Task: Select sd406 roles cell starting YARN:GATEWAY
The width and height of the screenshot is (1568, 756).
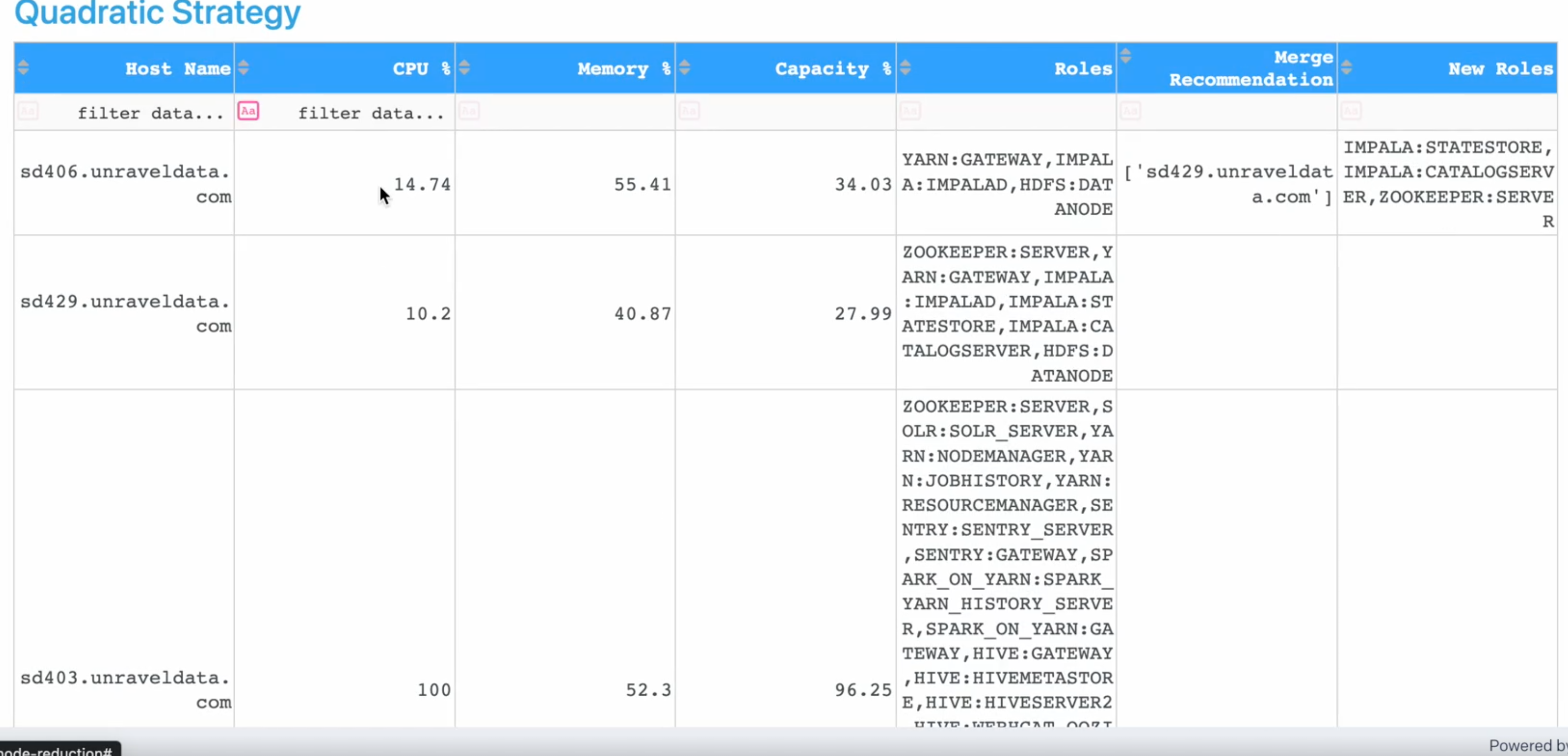Action: pos(1006,183)
